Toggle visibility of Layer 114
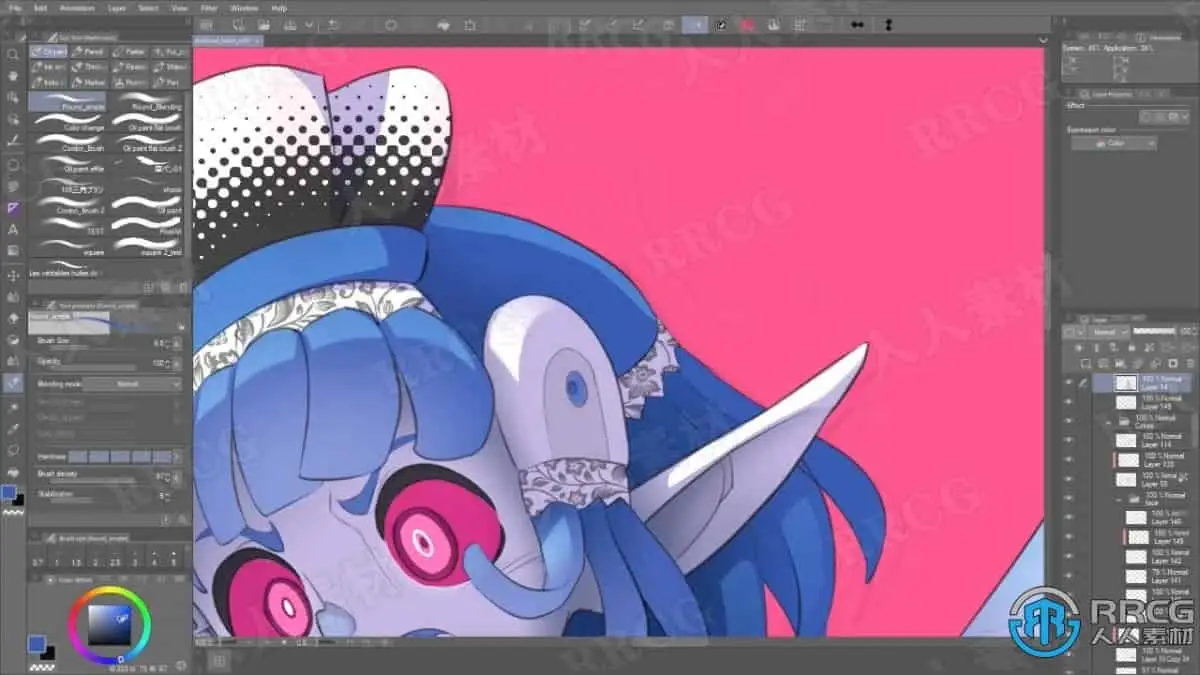The width and height of the screenshot is (1200, 675). (x=1068, y=440)
